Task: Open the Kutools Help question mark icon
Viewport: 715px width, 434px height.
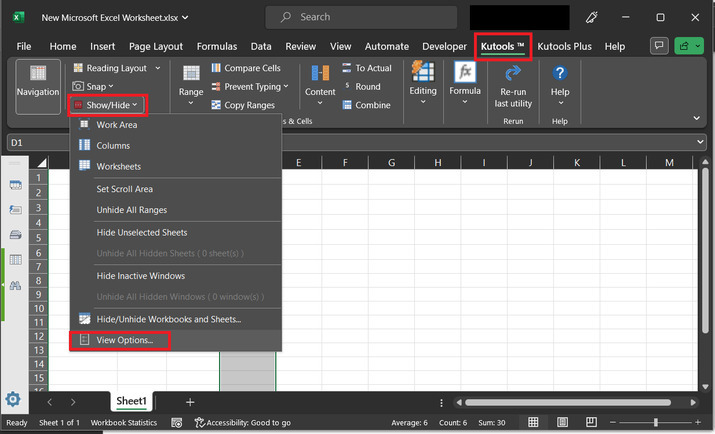Action: click(560, 73)
